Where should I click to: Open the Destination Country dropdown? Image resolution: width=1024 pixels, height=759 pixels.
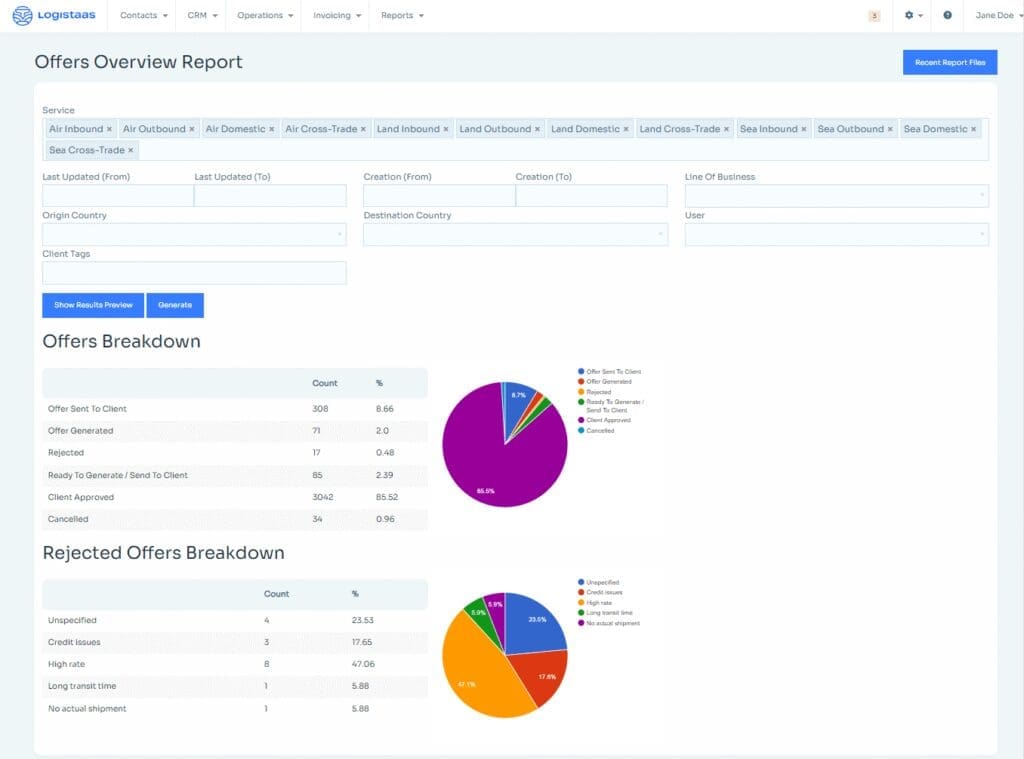tap(515, 234)
